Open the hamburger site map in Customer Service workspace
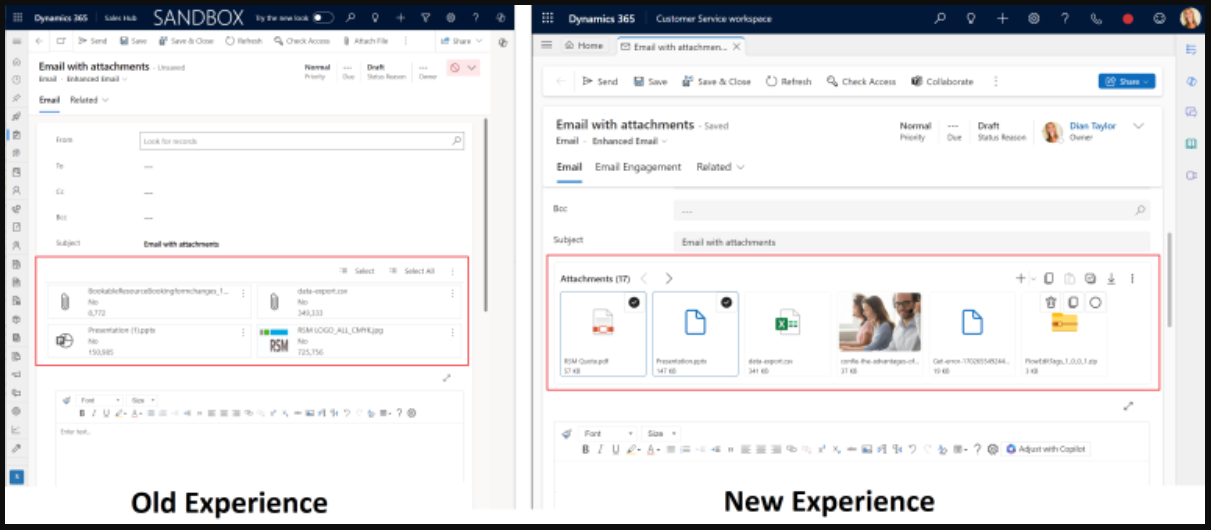This screenshot has width=1211, height=530. [x=546, y=45]
